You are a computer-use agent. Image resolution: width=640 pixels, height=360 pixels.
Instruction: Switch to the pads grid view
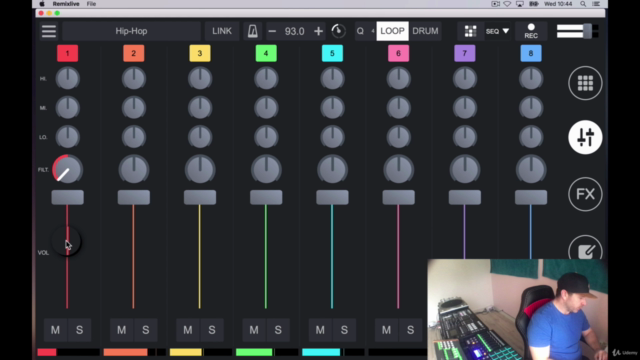pyautogui.click(x=585, y=83)
